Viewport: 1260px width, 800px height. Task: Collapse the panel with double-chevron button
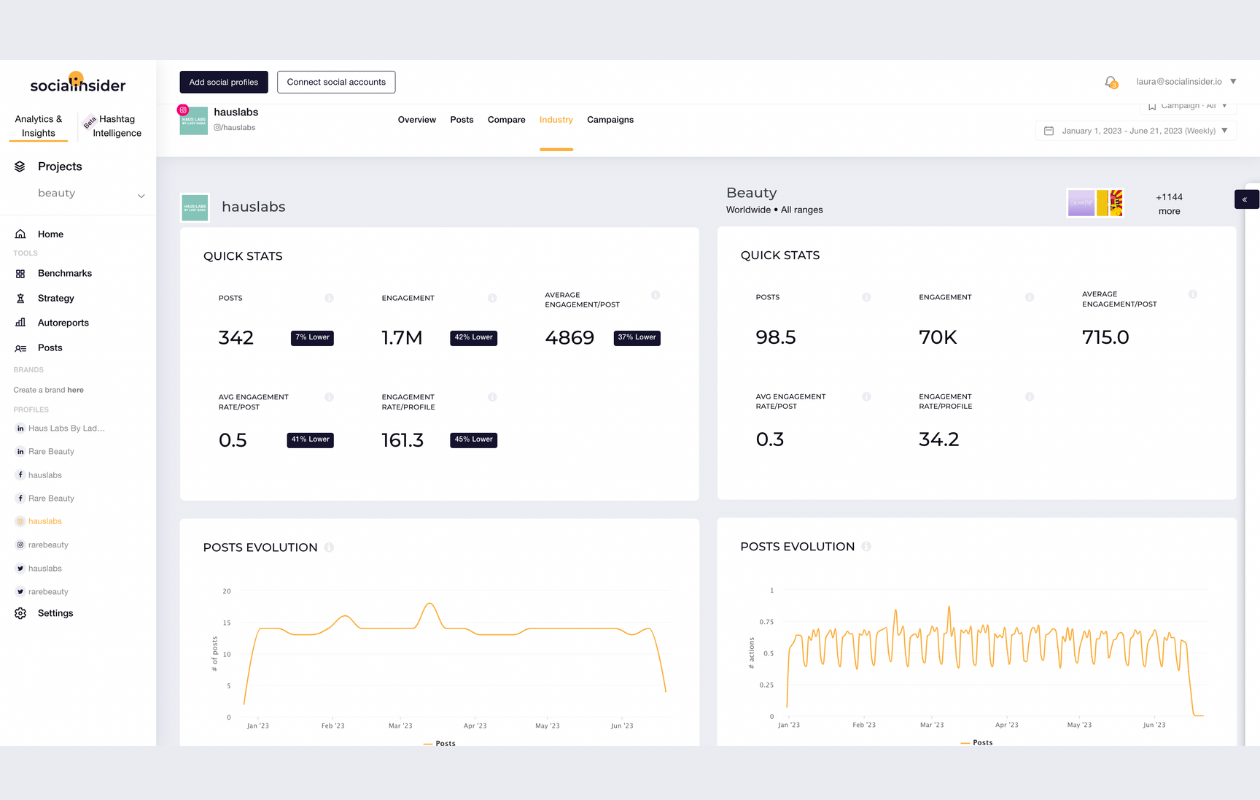pyautogui.click(x=1246, y=200)
